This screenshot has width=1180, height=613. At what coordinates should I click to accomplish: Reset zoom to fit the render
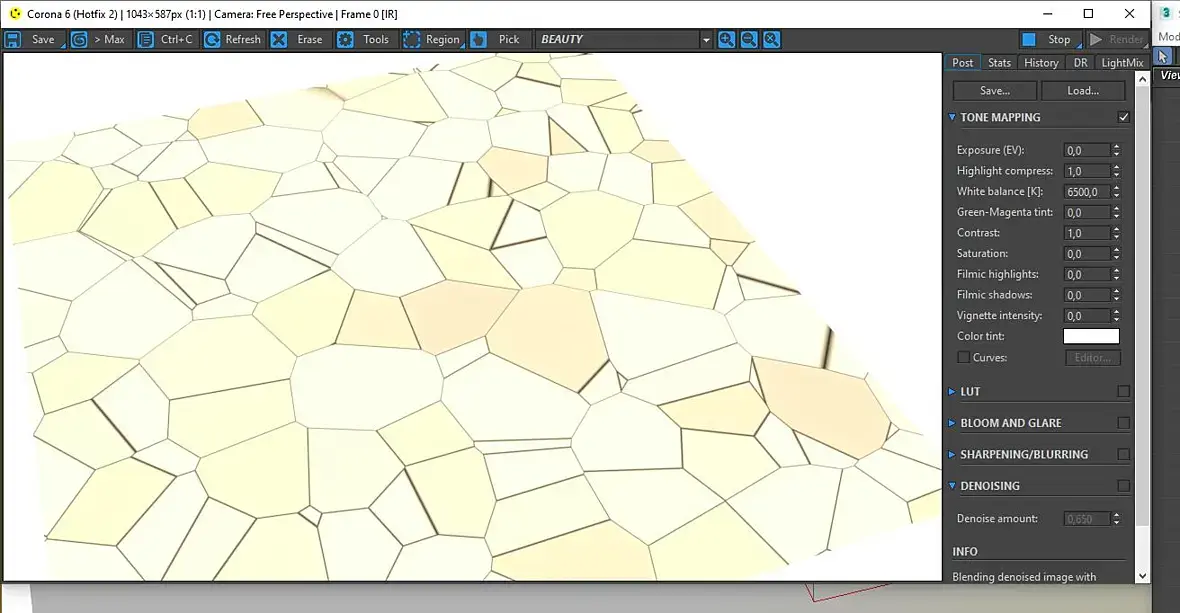[771, 40]
